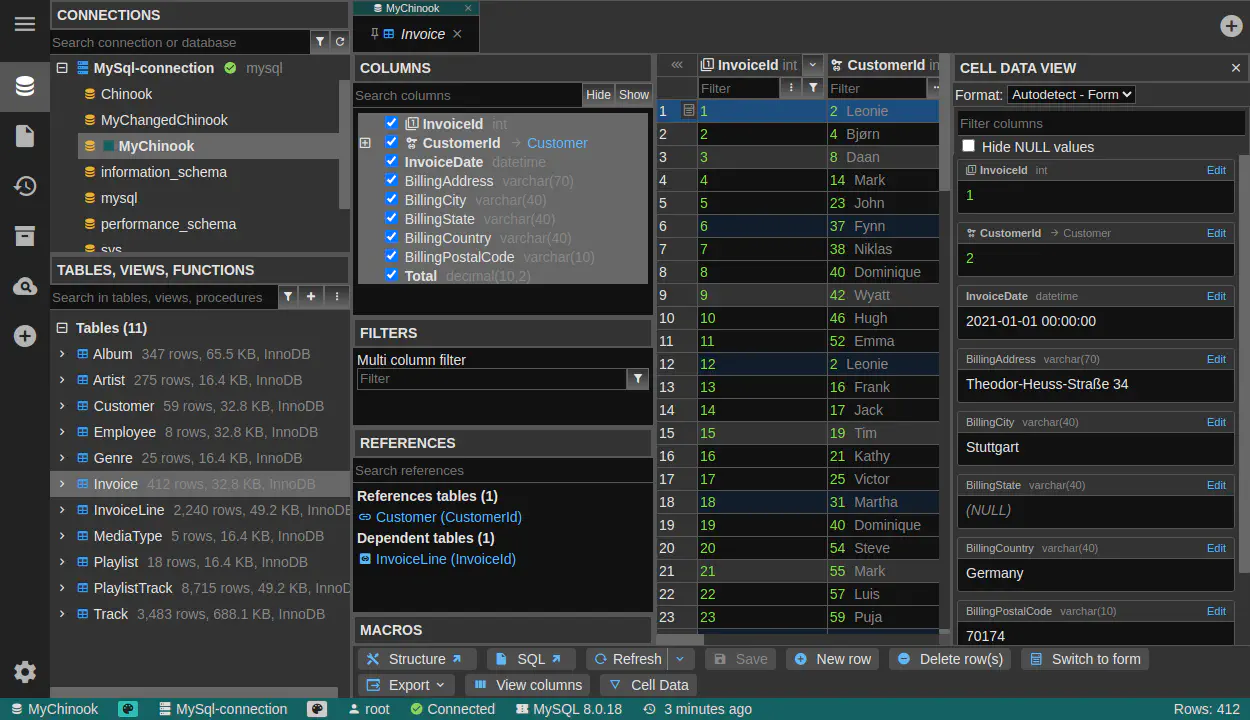Refresh the connections list
This screenshot has height=720, width=1250.
340,42
